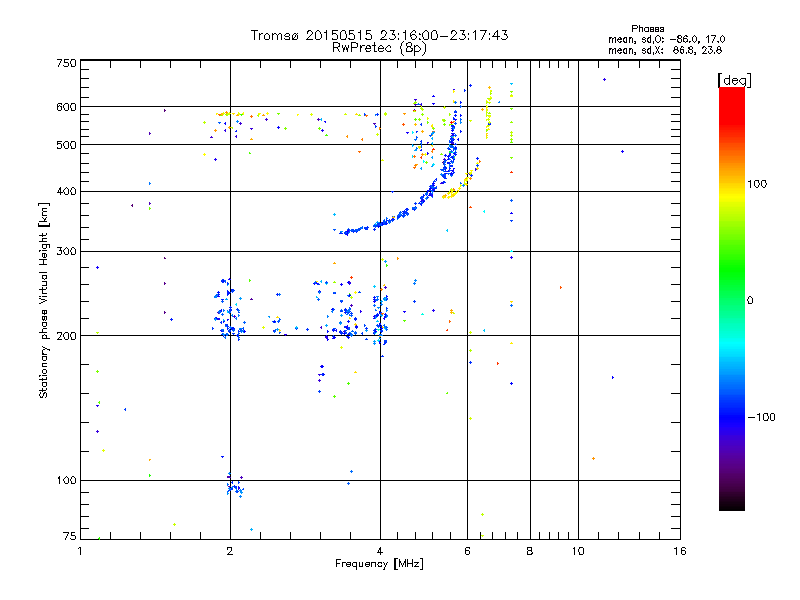Click the y-axis tick label '300'
Viewport: 800px width, 600px height.
tap(66, 251)
